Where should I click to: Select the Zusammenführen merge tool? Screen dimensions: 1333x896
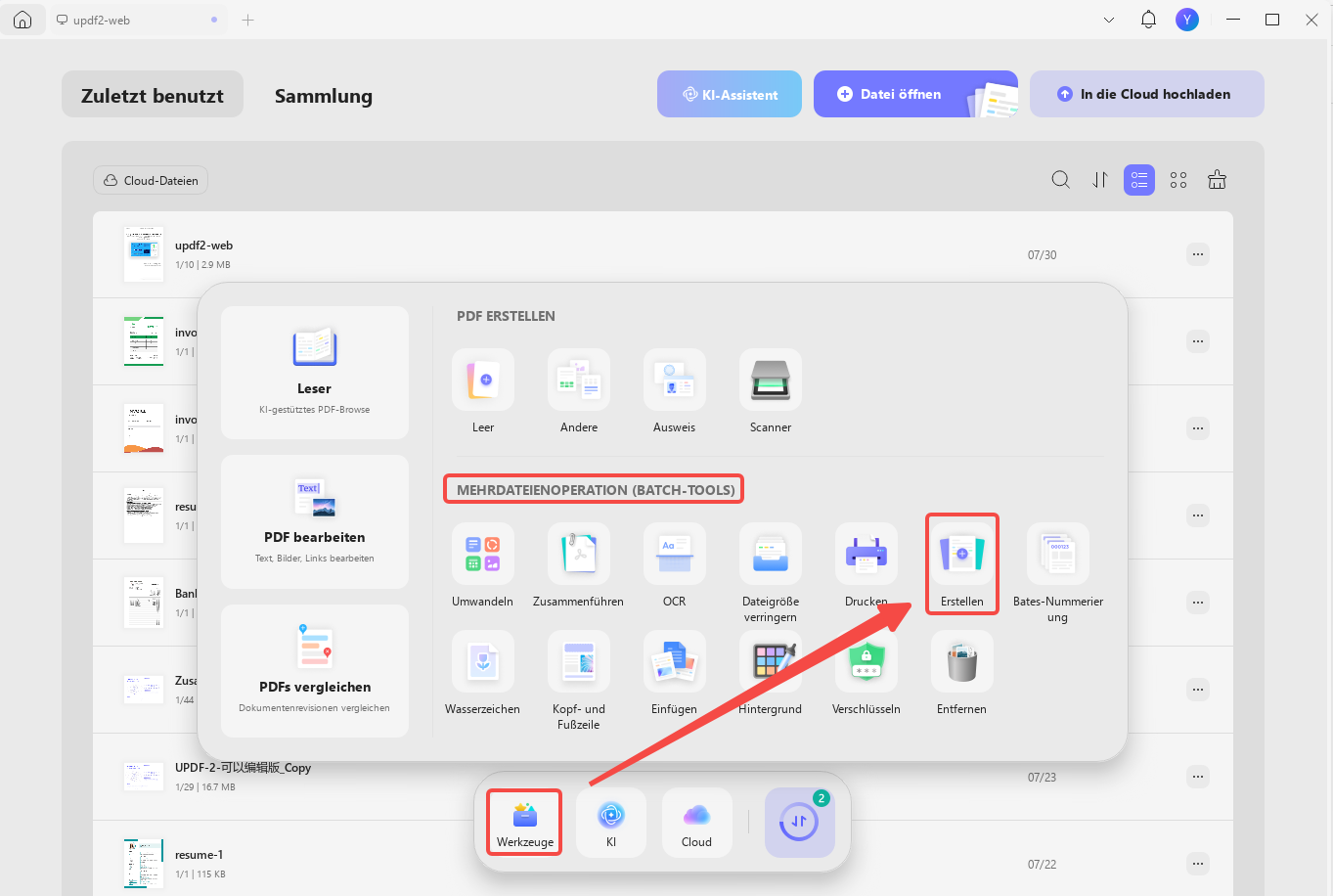point(579,554)
